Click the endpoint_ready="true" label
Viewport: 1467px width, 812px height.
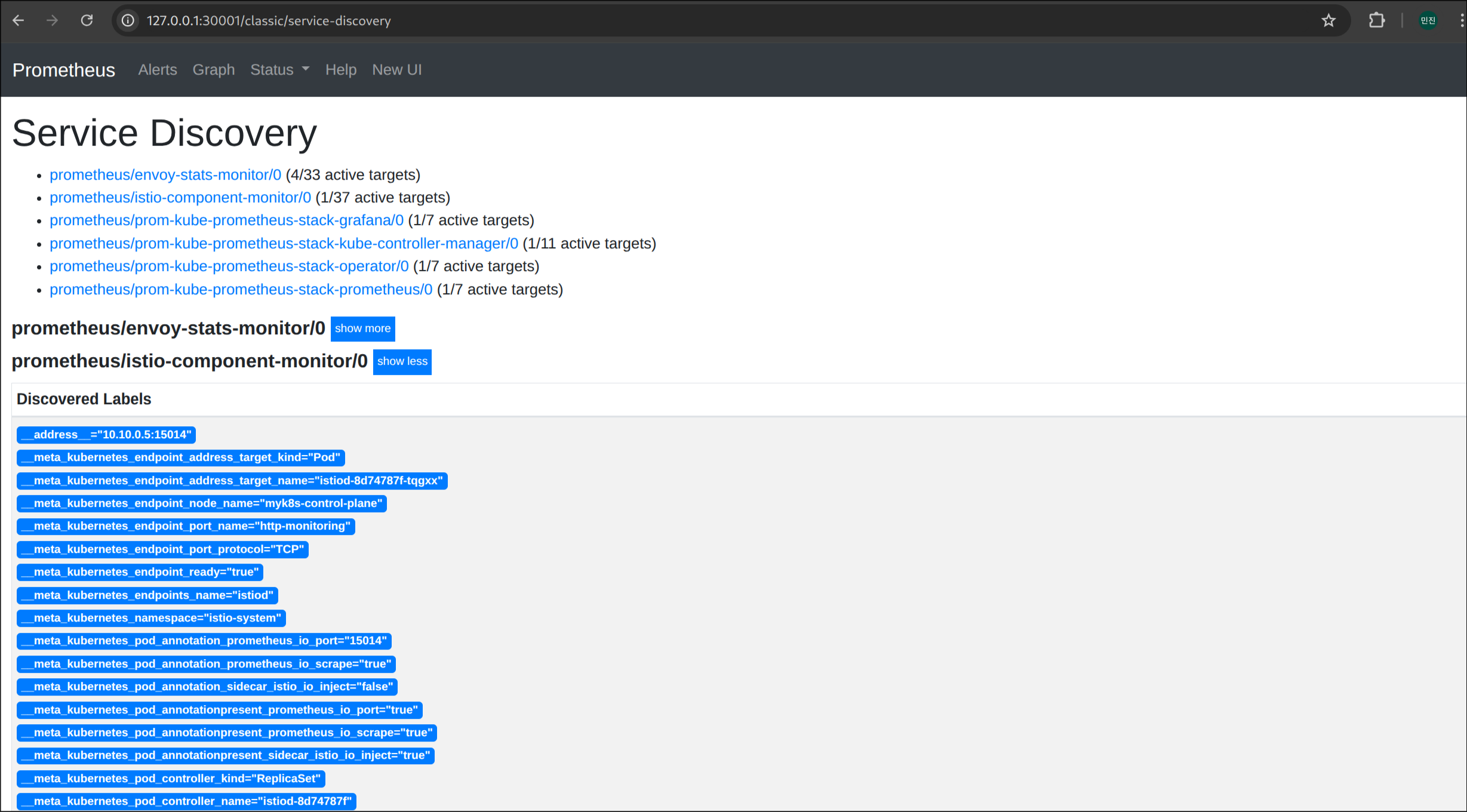[x=140, y=572]
